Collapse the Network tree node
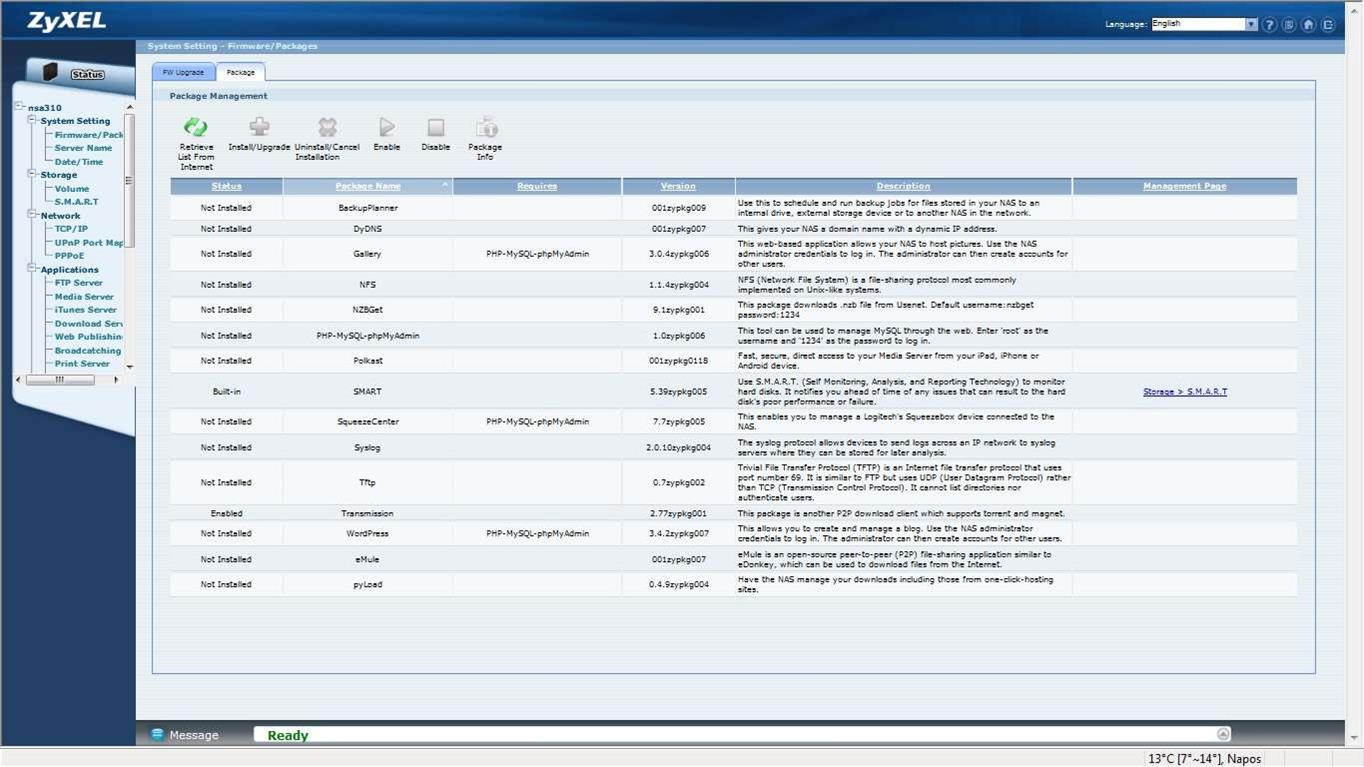Viewport: 1364px width, 767px height. point(32,215)
